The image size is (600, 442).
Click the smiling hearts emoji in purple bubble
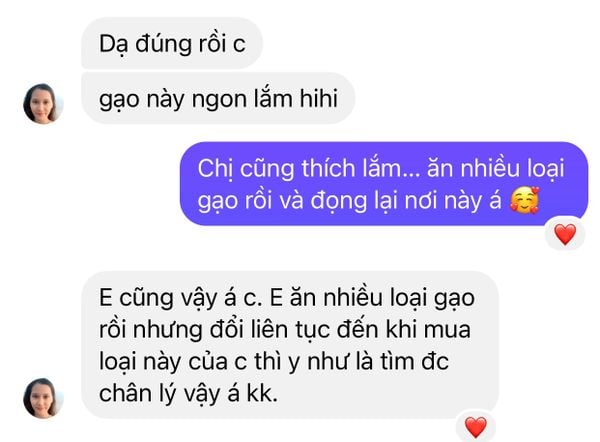click(525, 201)
